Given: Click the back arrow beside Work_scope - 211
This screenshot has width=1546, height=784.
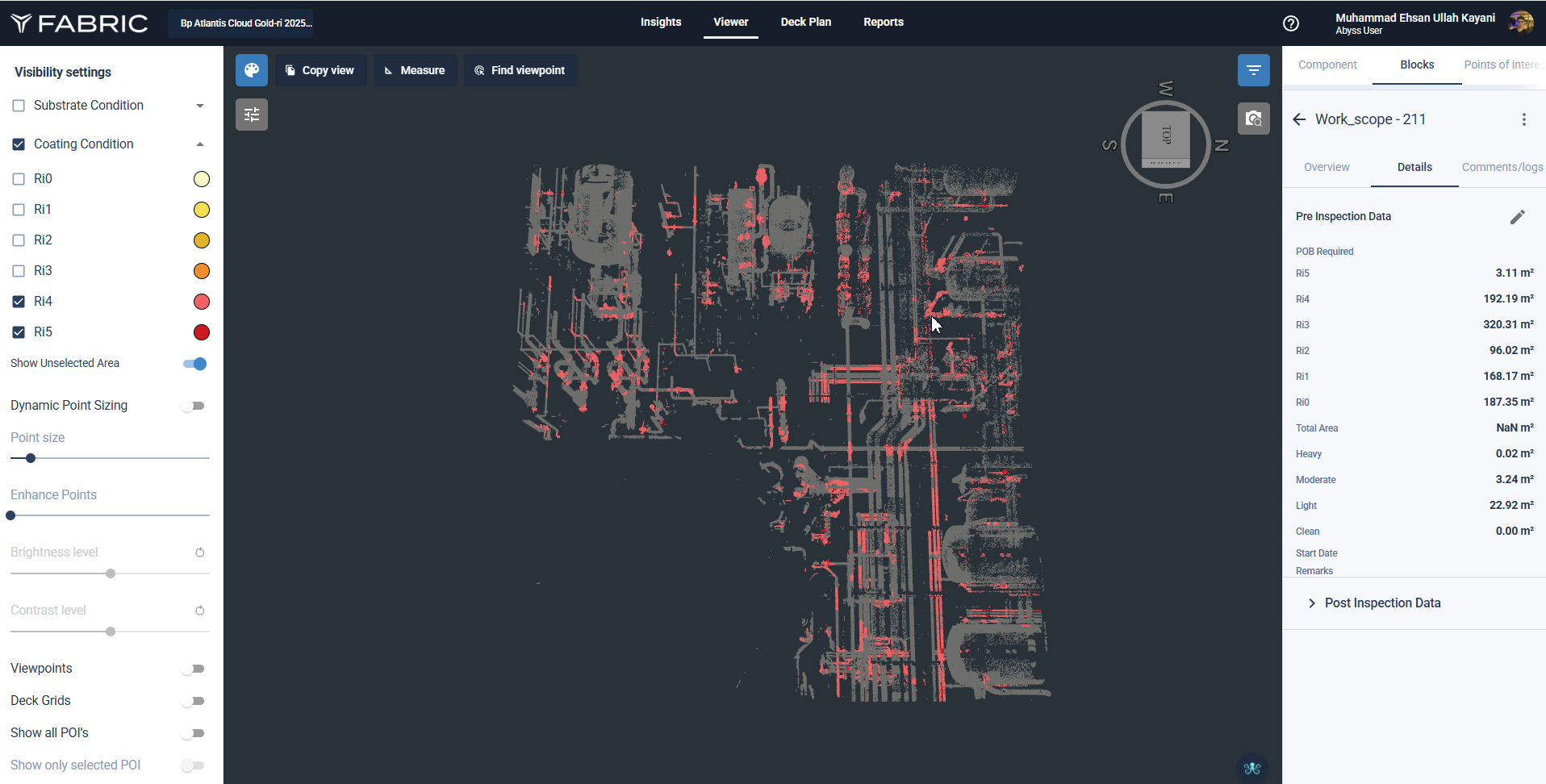Looking at the screenshot, I should click(1299, 119).
